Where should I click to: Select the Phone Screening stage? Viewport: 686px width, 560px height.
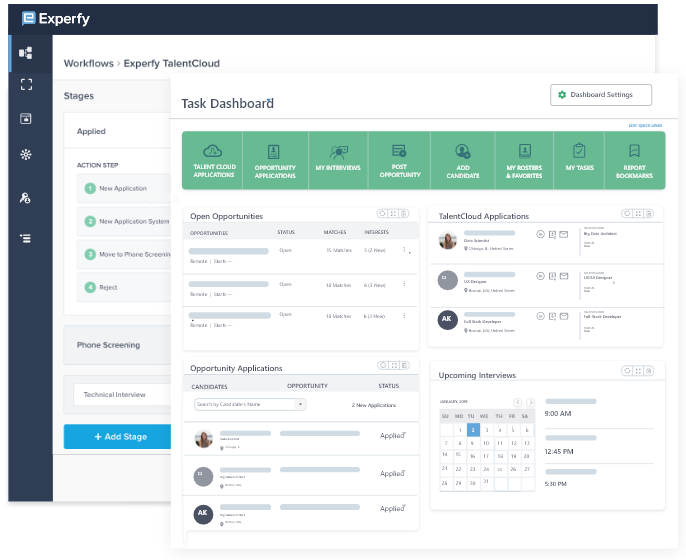pos(117,345)
